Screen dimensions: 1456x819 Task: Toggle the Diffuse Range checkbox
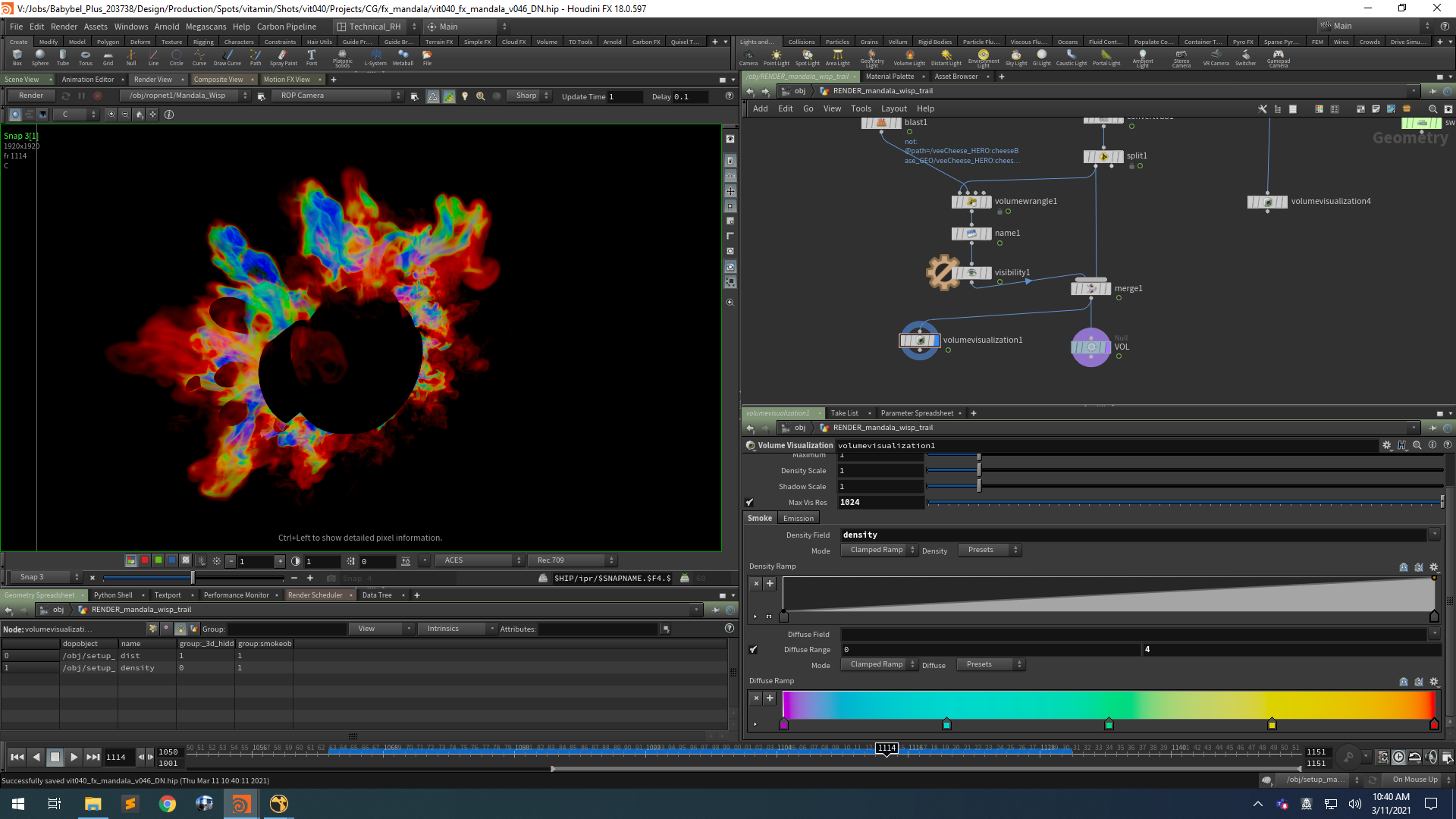[753, 650]
